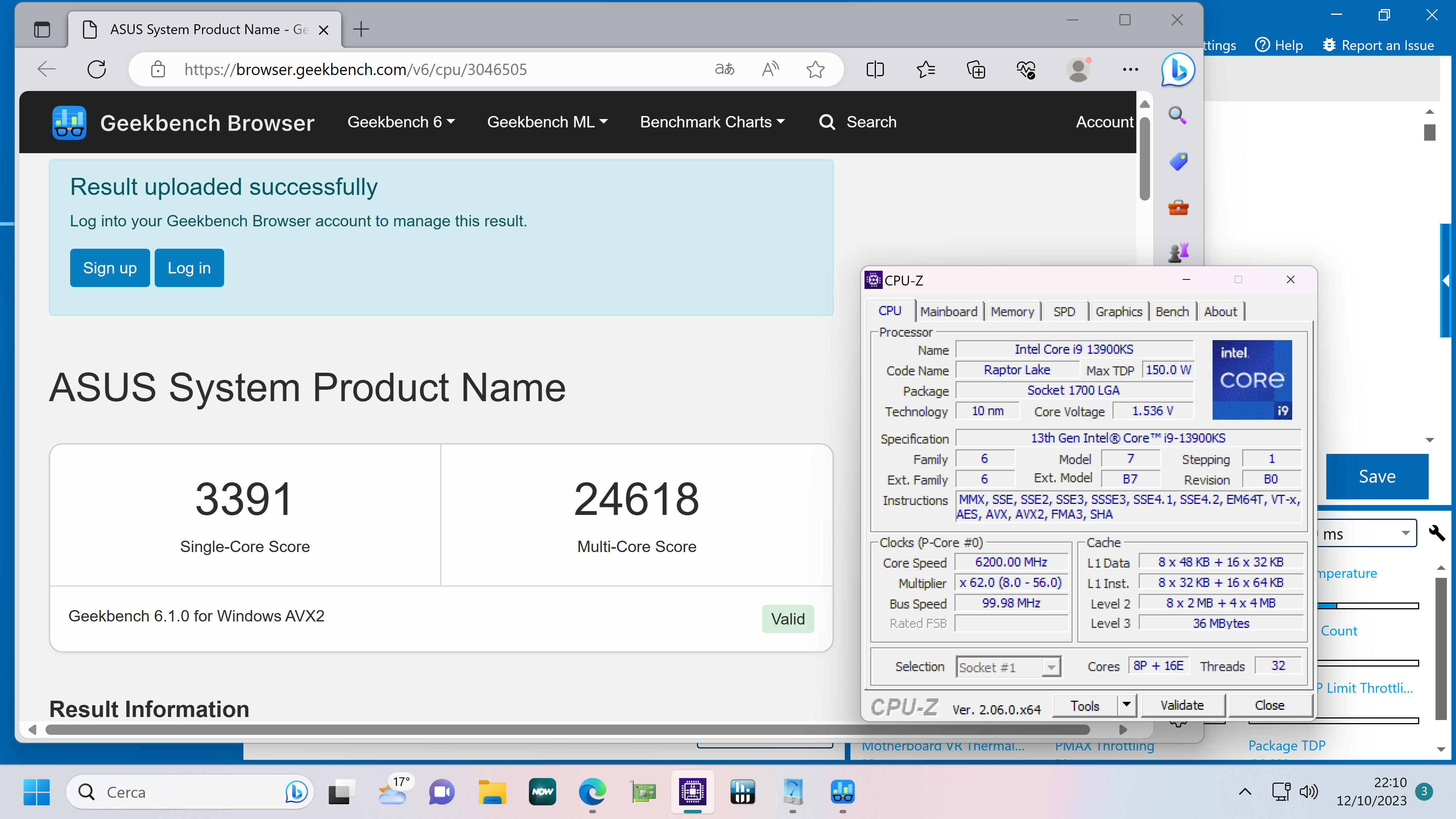The image size is (1456, 819).
Task: Click the wrench icon in background app
Action: pos(1436,532)
